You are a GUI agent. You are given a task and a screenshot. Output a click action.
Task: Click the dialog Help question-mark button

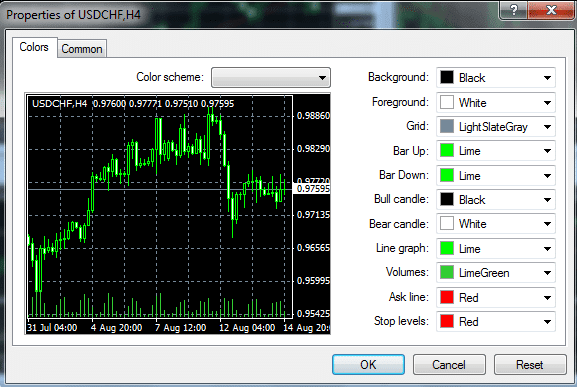[513, 10]
